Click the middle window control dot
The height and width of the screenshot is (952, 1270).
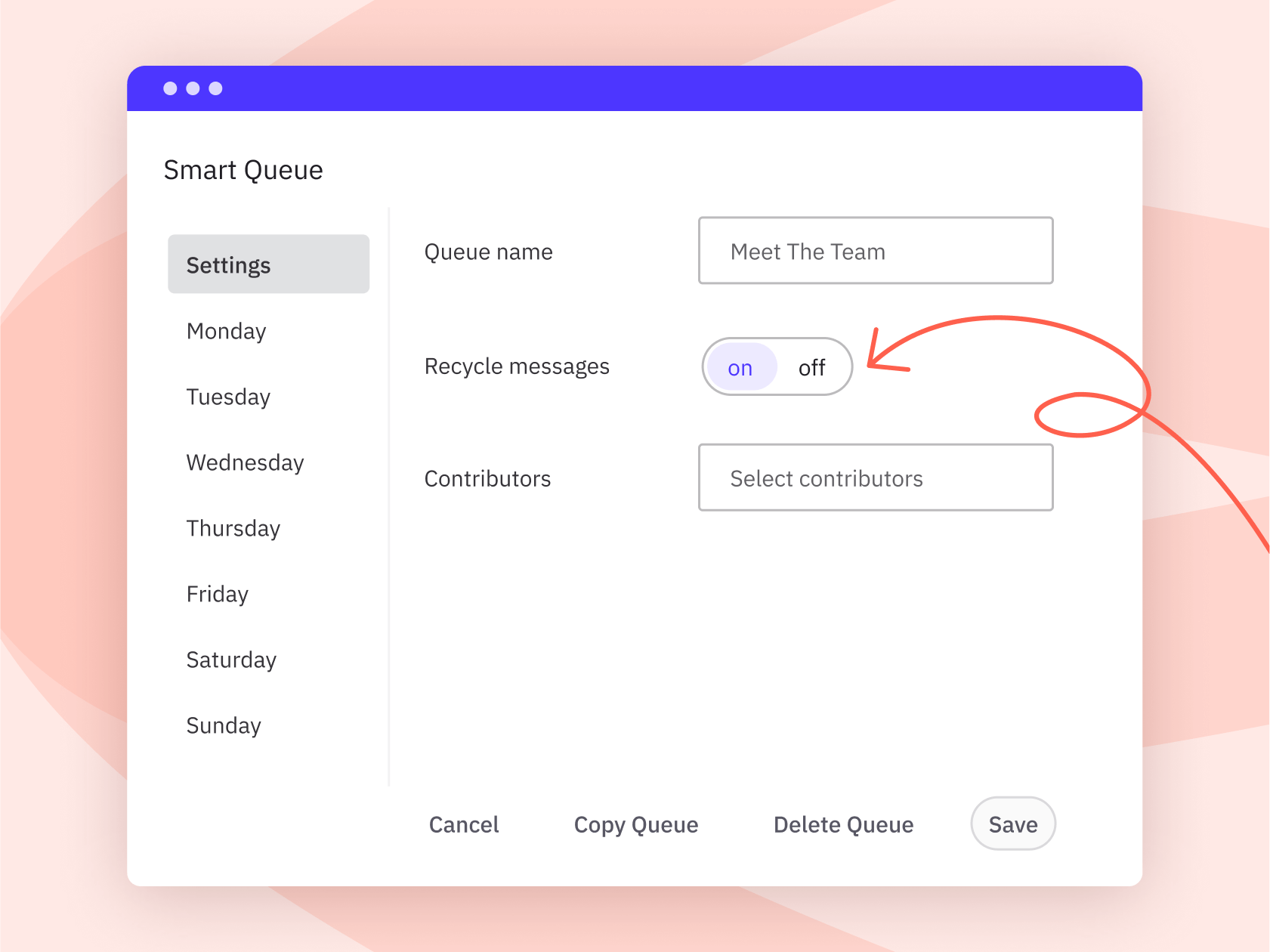coord(193,88)
